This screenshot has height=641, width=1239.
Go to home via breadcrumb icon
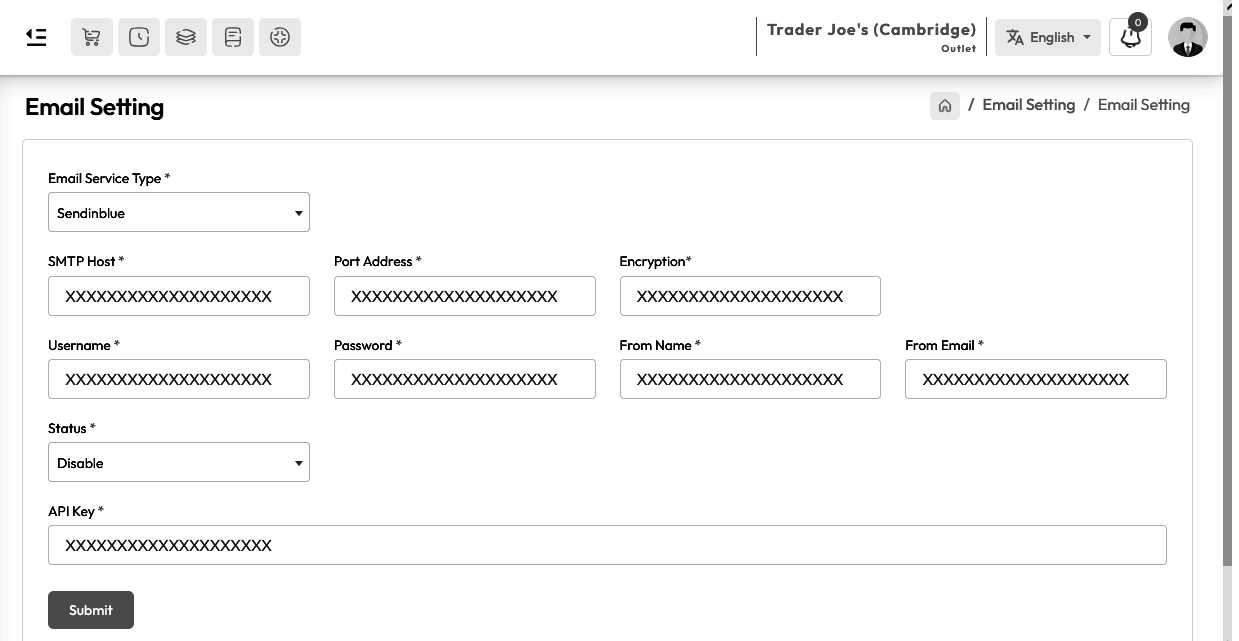pos(945,105)
